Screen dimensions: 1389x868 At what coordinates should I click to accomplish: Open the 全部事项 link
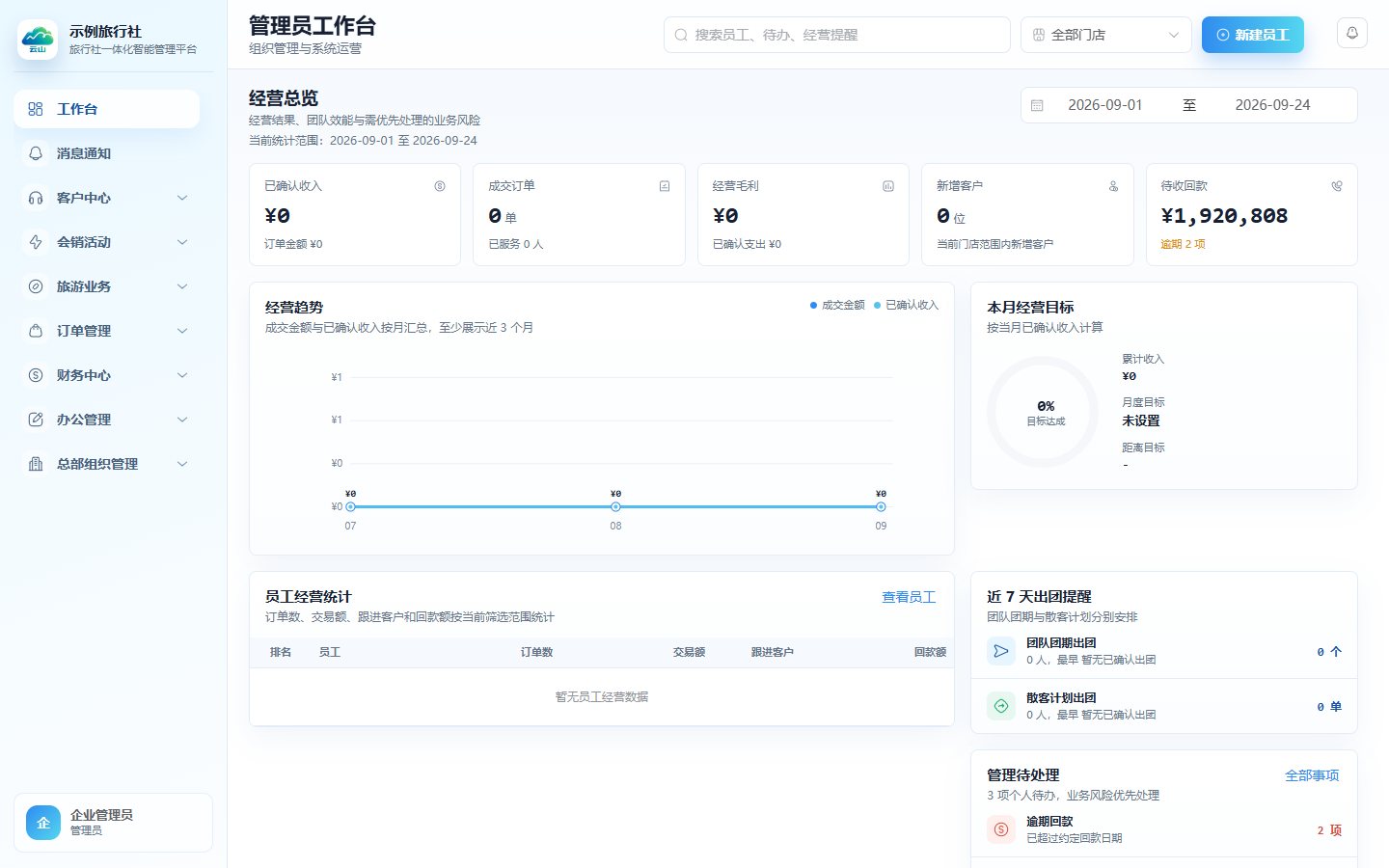click(x=1312, y=775)
